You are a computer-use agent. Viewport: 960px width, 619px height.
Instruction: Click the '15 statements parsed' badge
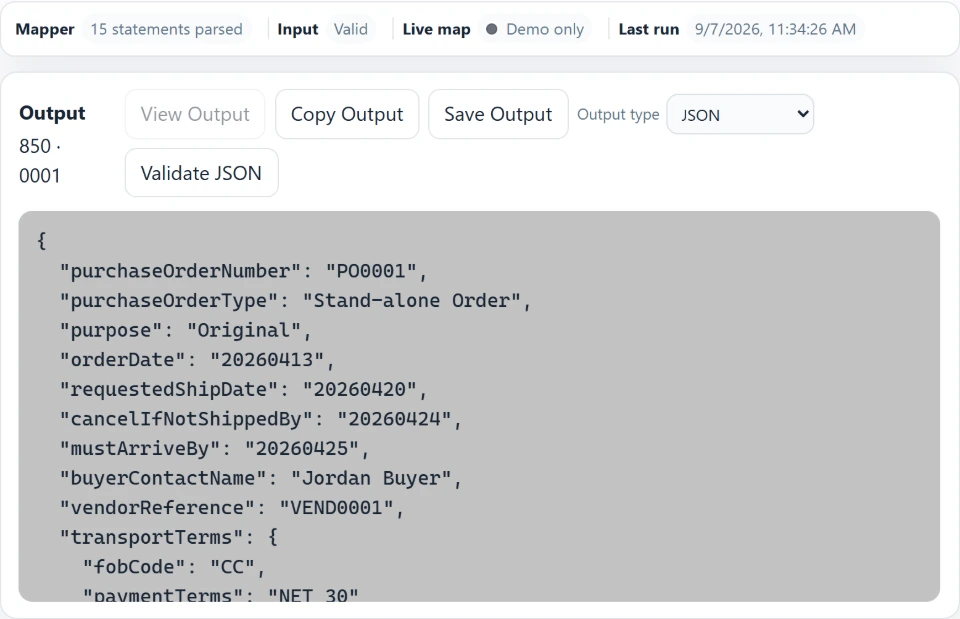[167, 29]
